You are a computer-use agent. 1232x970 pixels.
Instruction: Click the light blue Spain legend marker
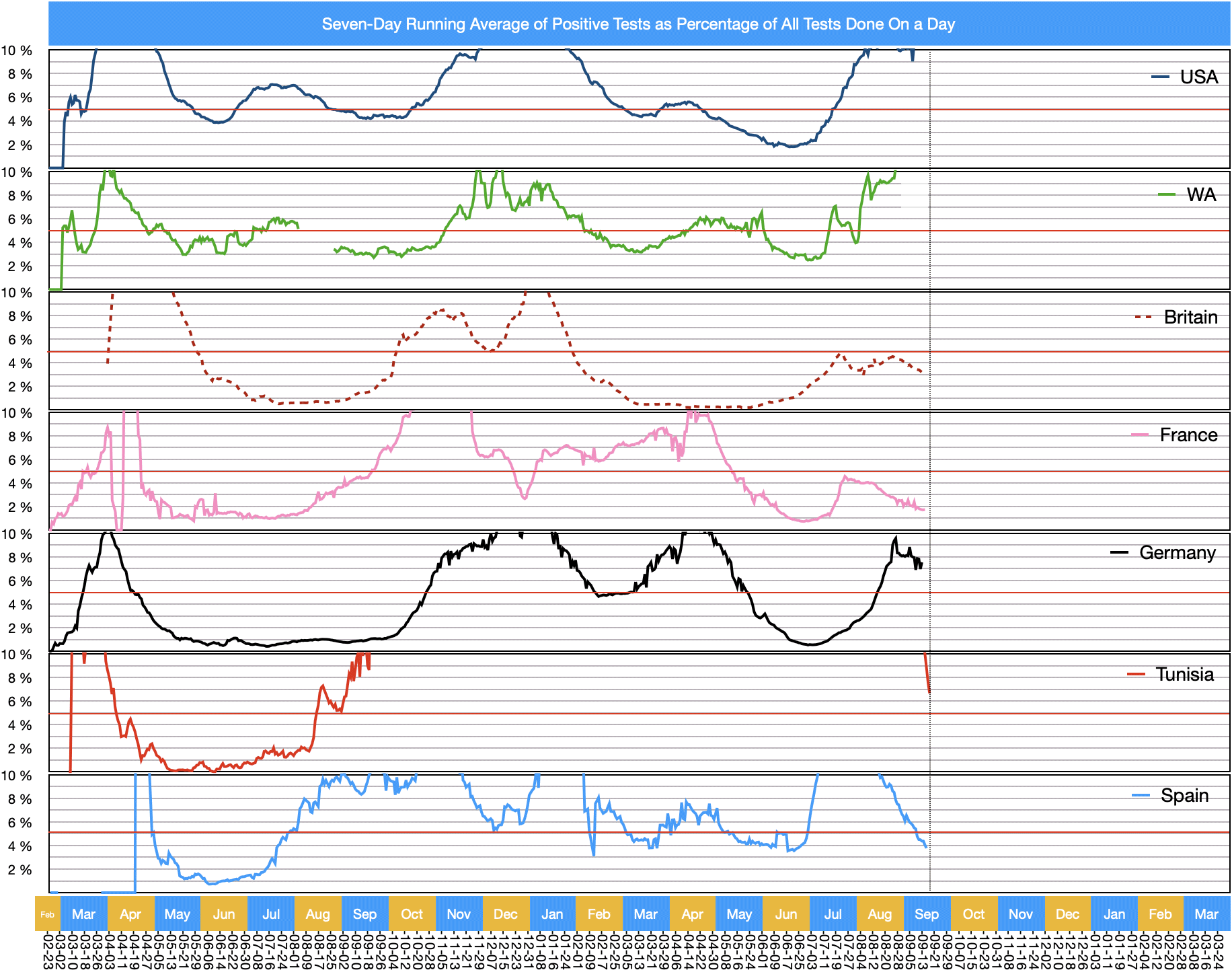click(x=1141, y=796)
